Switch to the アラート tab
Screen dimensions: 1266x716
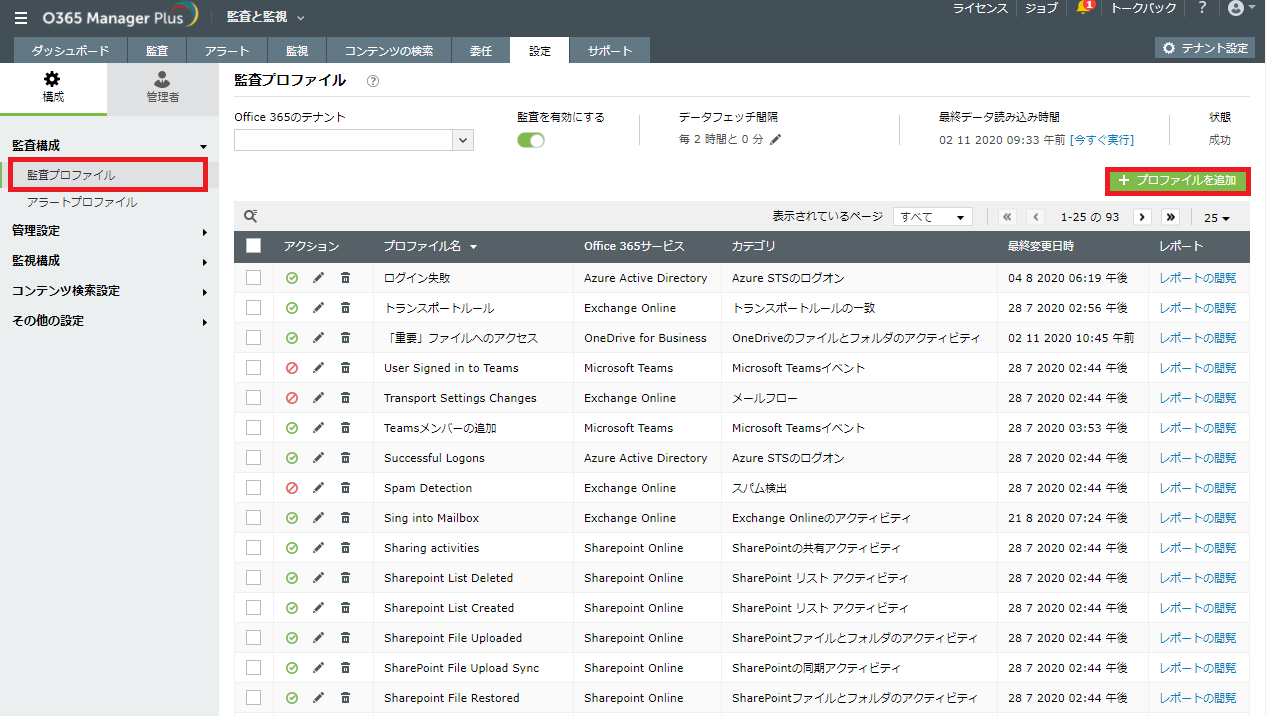pos(227,50)
